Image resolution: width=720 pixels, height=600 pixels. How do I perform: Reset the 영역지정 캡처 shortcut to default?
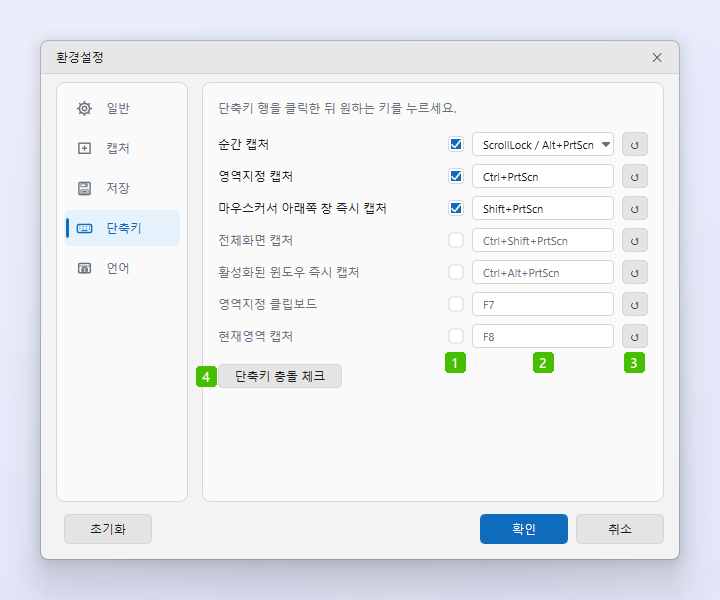(635, 177)
